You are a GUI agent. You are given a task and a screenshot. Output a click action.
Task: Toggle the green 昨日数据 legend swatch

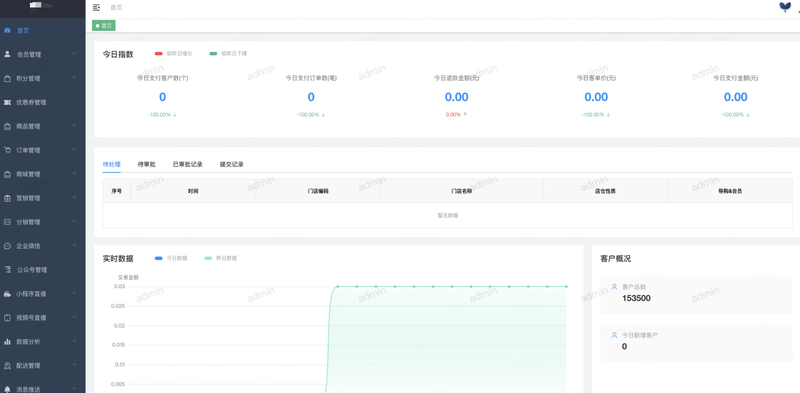click(208, 258)
